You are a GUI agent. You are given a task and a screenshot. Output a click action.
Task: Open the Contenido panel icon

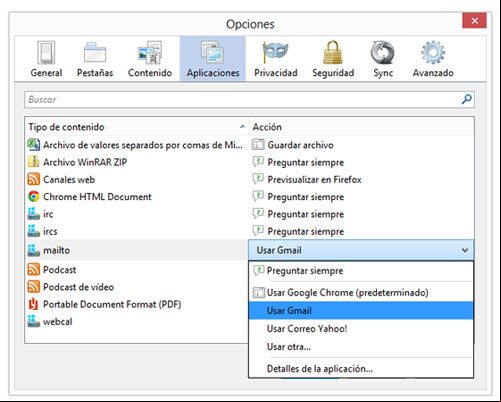point(150,53)
